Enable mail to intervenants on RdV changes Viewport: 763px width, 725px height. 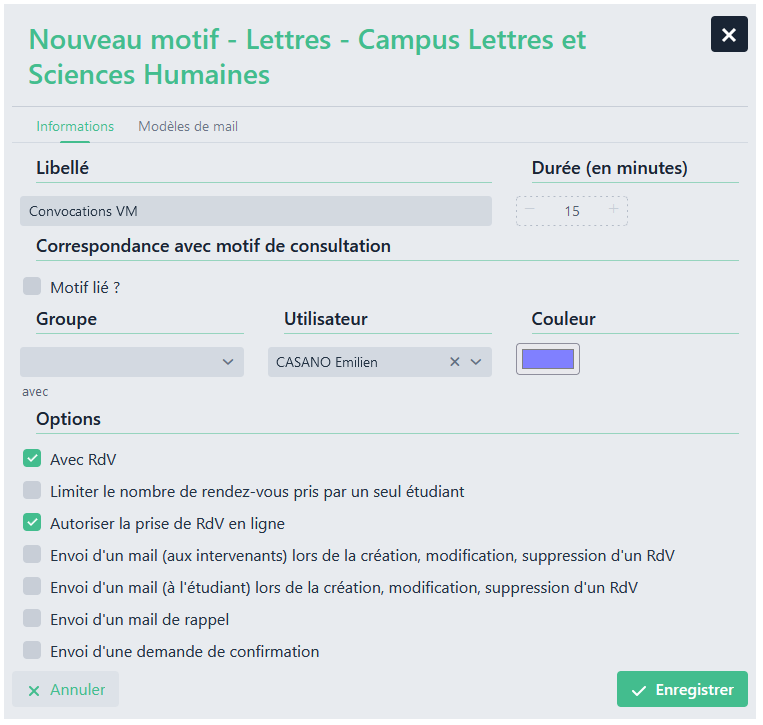(32, 555)
